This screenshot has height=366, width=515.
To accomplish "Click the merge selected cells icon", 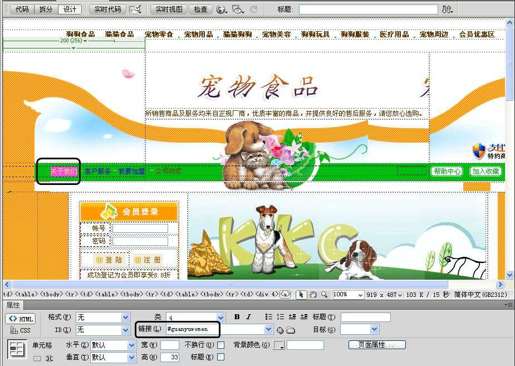I will coord(37,358).
